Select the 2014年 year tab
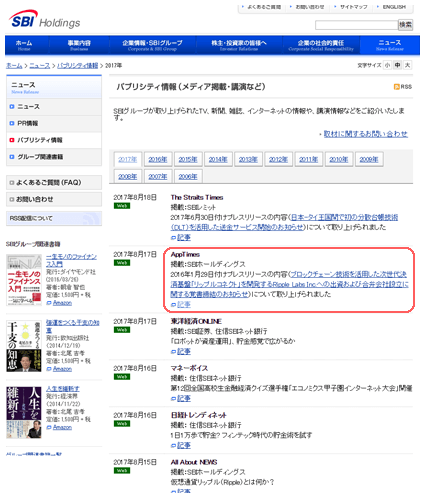Screen dimensions: 425x498 point(218,159)
